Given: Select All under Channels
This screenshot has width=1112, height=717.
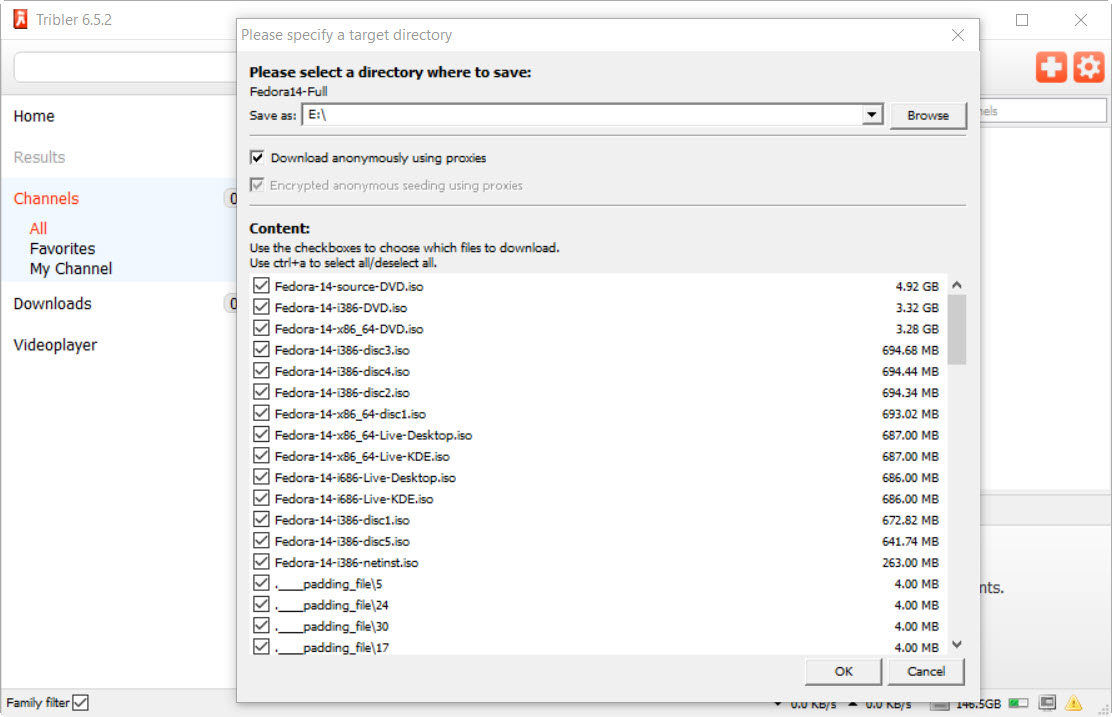Looking at the screenshot, I should (38, 228).
